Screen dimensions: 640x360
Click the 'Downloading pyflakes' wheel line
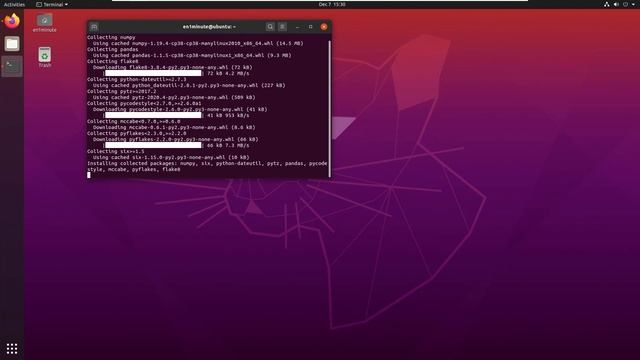pos(176,139)
